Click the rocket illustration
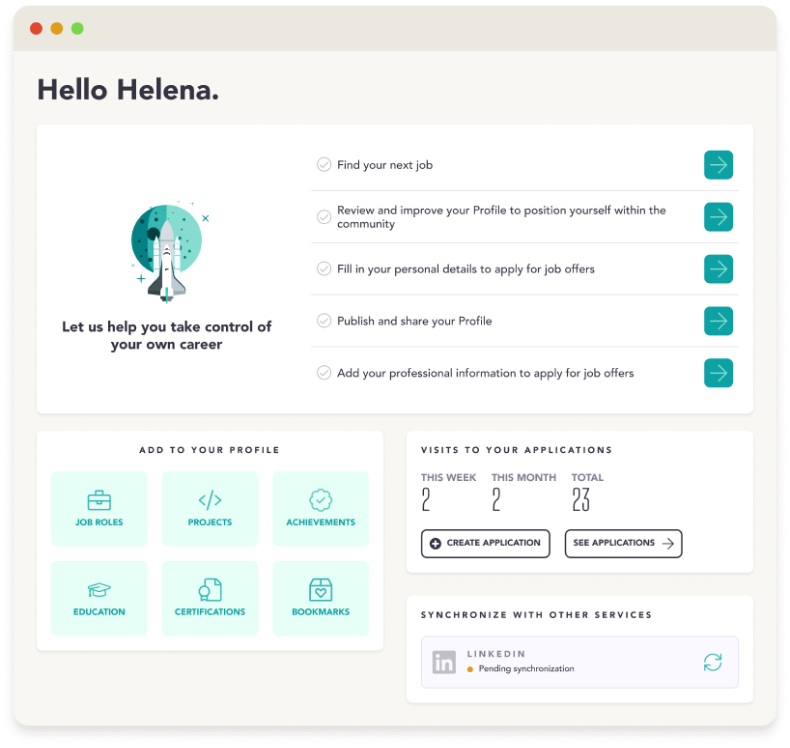The width and height of the screenshot is (790, 748). [x=167, y=252]
